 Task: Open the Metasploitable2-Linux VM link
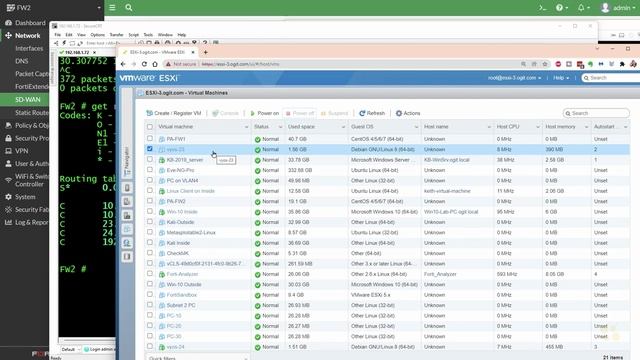click(x=191, y=233)
